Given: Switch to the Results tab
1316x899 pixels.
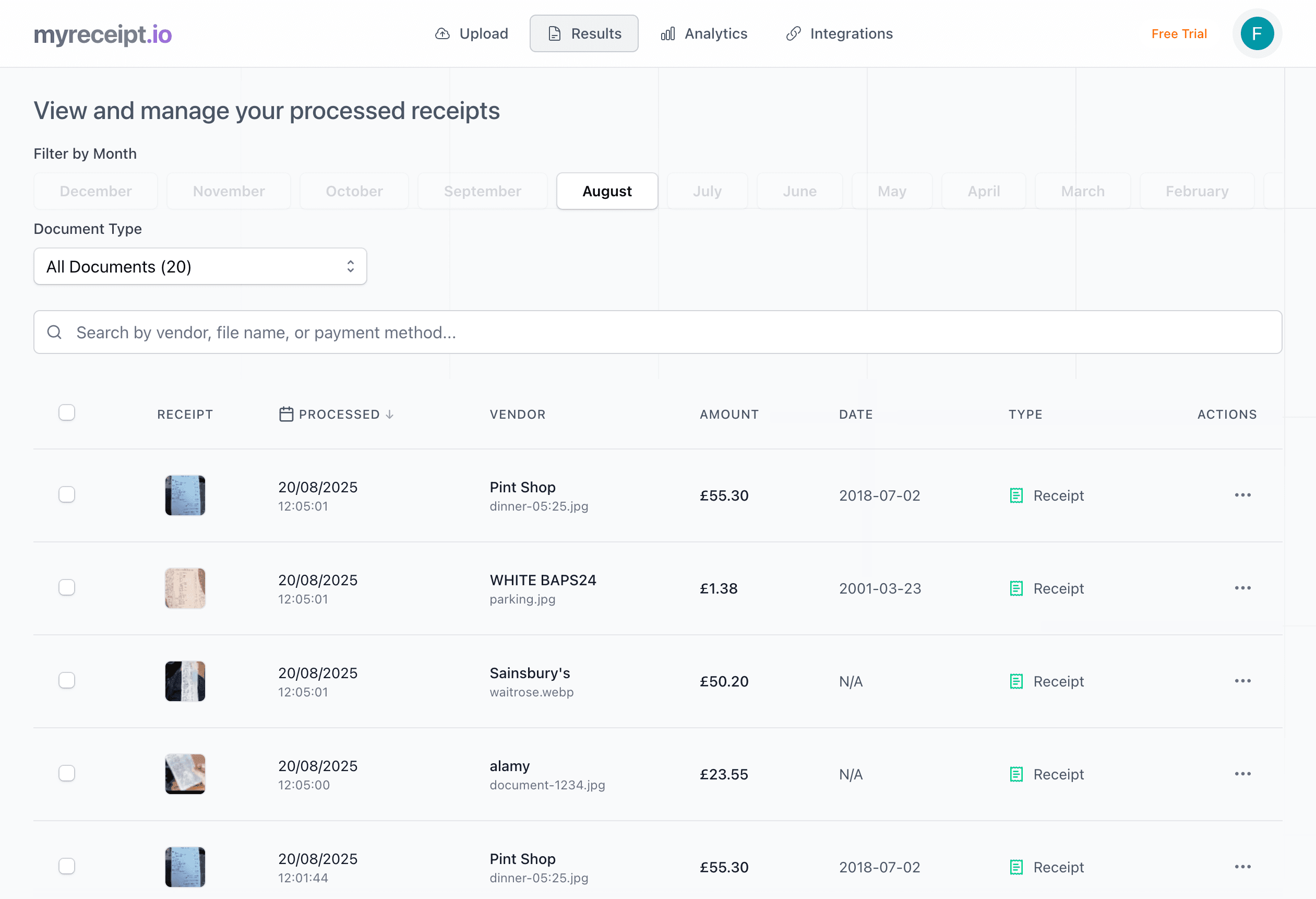Looking at the screenshot, I should click(x=584, y=33).
